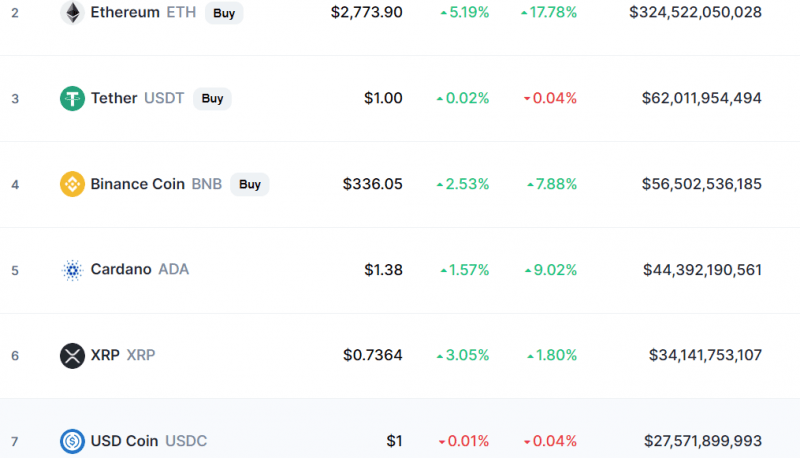The height and width of the screenshot is (458, 800).
Task: Click the green Tether coin icon
Action: pyautogui.click(x=72, y=98)
